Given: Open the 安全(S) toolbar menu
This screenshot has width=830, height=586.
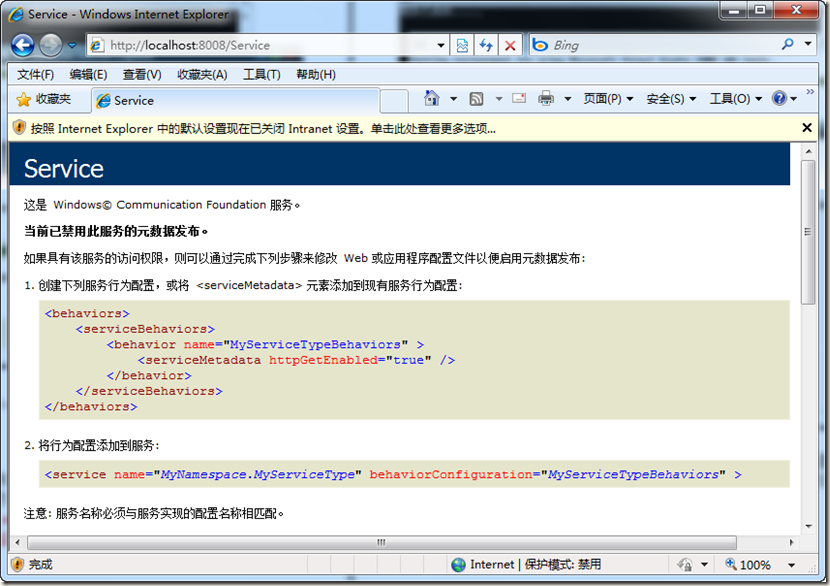Looking at the screenshot, I should (671, 99).
